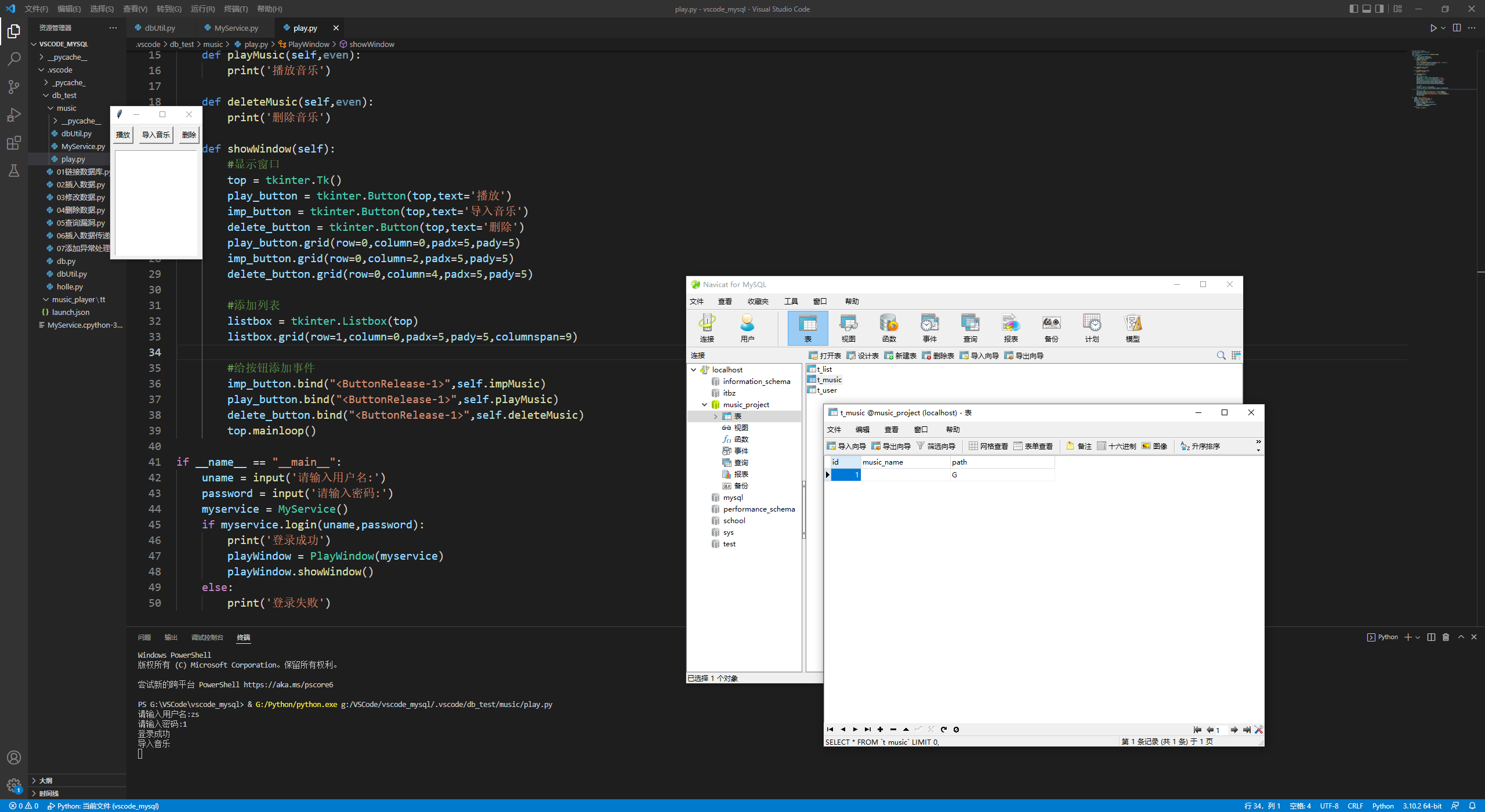The width and height of the screenshot is (1485, 812).
Task: Click the Navicat 用户 toolbar icon
Action: pyautogui.click(x=747, y=328)
